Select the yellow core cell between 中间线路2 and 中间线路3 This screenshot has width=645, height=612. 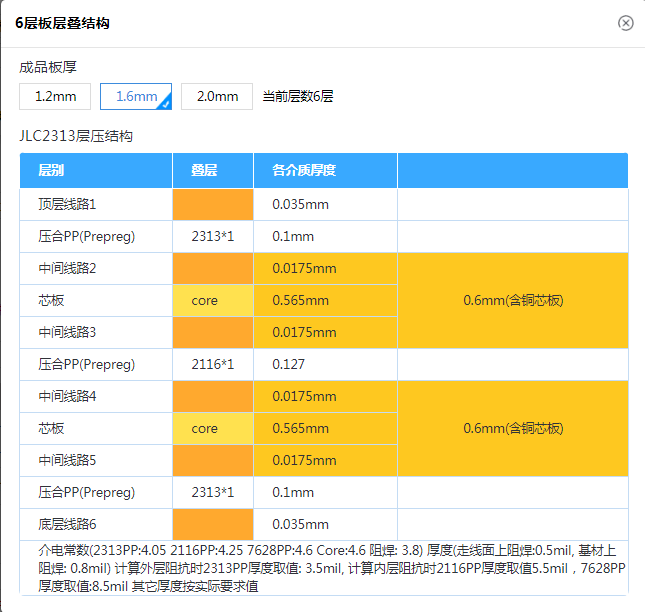[x=213, y=300]
